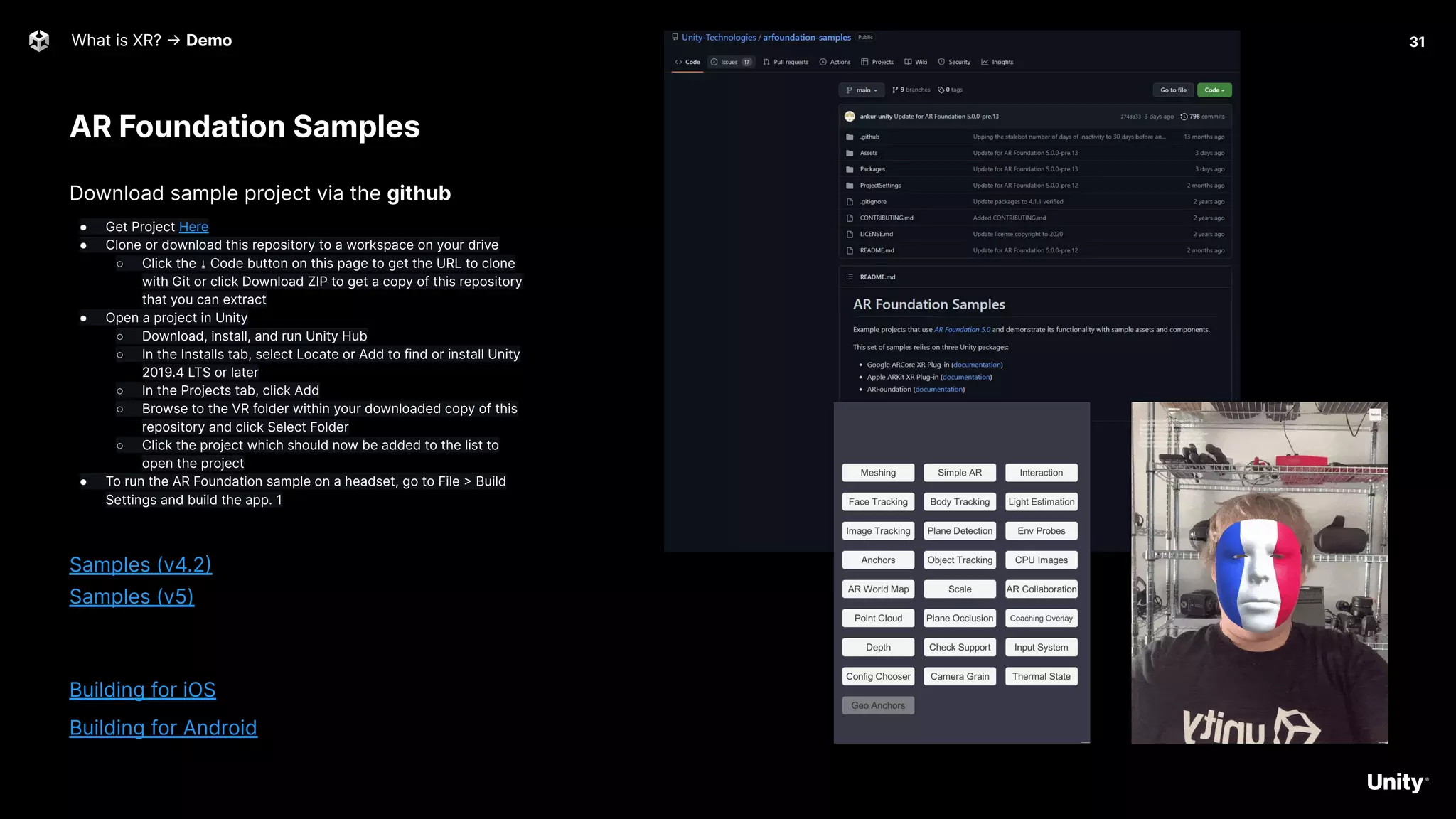The image size is (1456, 819).
Task: Click the Go to file button
Action: tap(1173, 90)
